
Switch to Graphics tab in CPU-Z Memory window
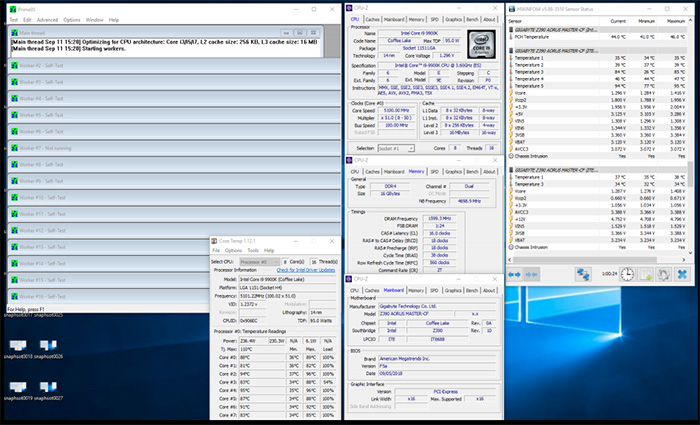tap(453, 172)
